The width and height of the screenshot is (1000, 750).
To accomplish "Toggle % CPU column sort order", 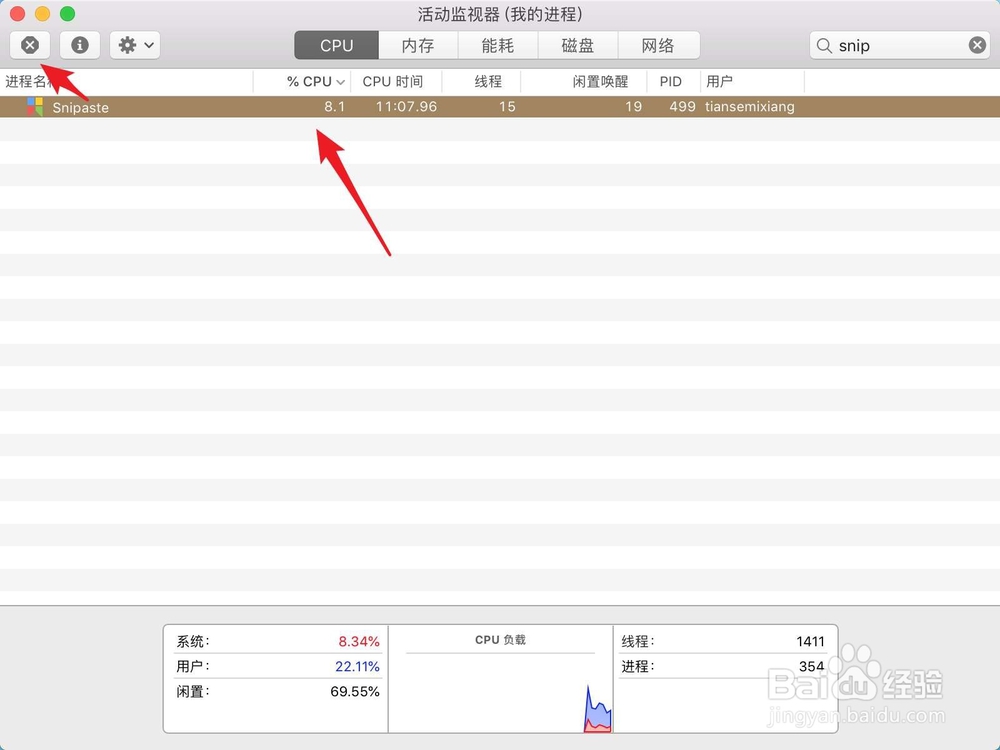I will 302,82.
